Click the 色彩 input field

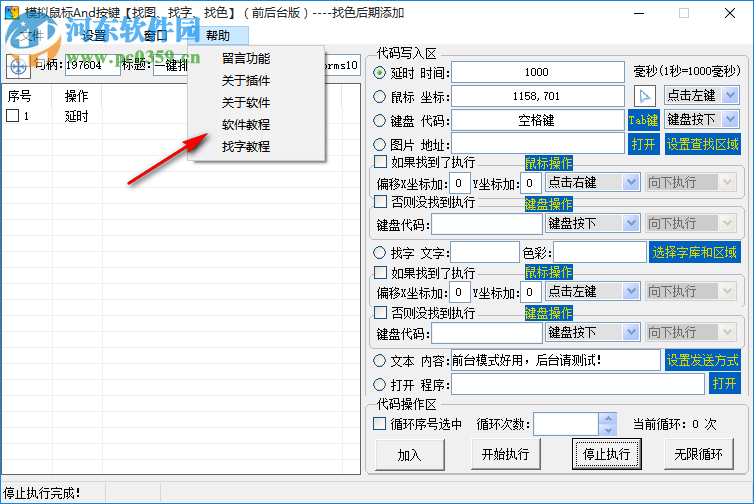pos(600,252)
